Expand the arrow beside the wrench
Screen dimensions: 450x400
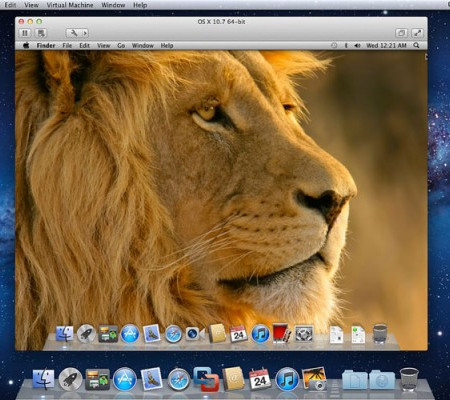[x=85, y=33]
